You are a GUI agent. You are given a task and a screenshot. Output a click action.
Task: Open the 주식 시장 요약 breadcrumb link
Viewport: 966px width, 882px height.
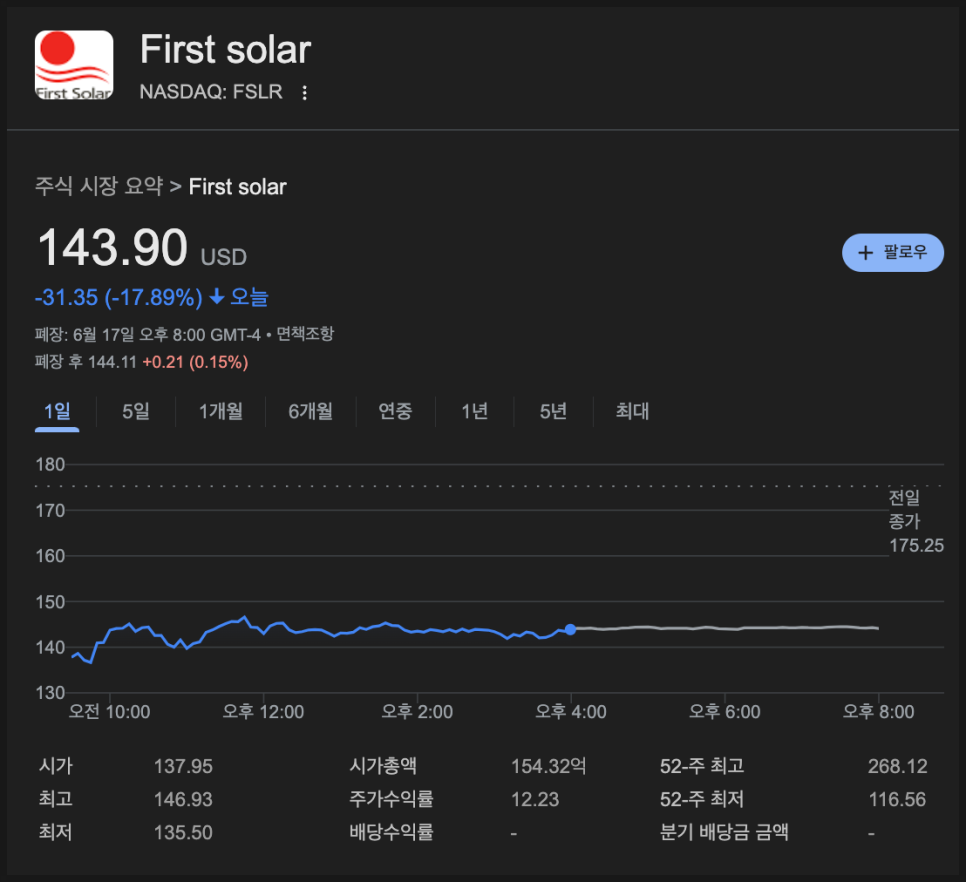click(x=99, y=186)
